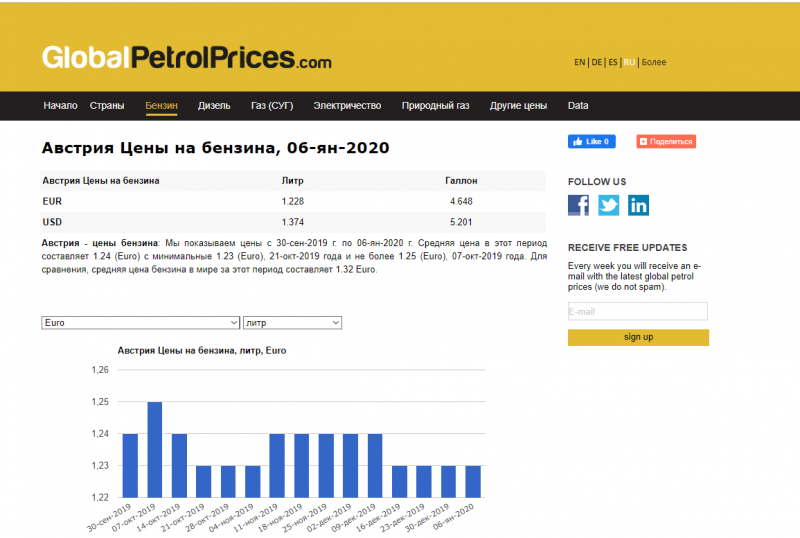Click the Facebook icon under Follow Us
Viewport: 800px width, 538px height.
578,205
